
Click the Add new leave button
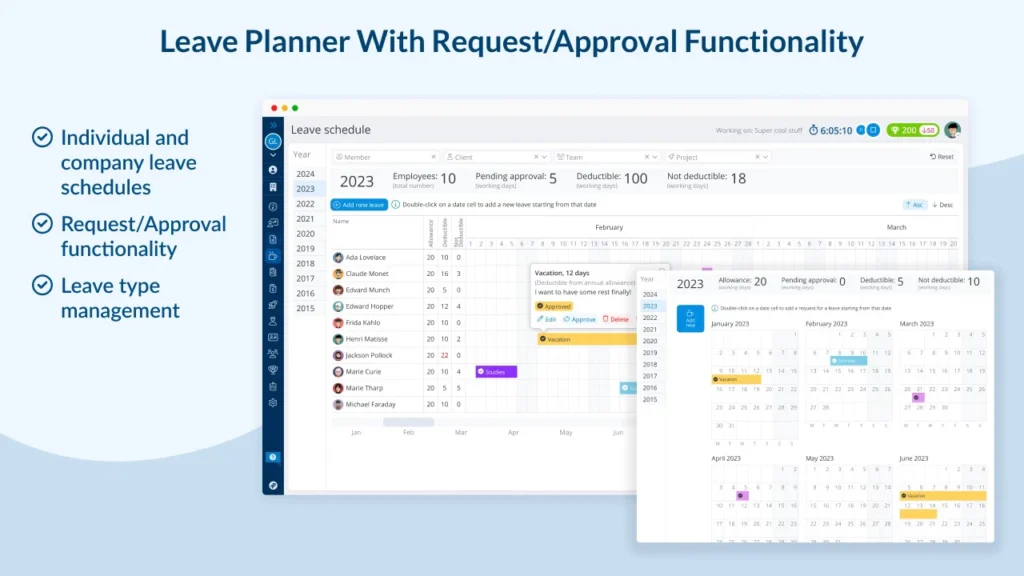359,204
